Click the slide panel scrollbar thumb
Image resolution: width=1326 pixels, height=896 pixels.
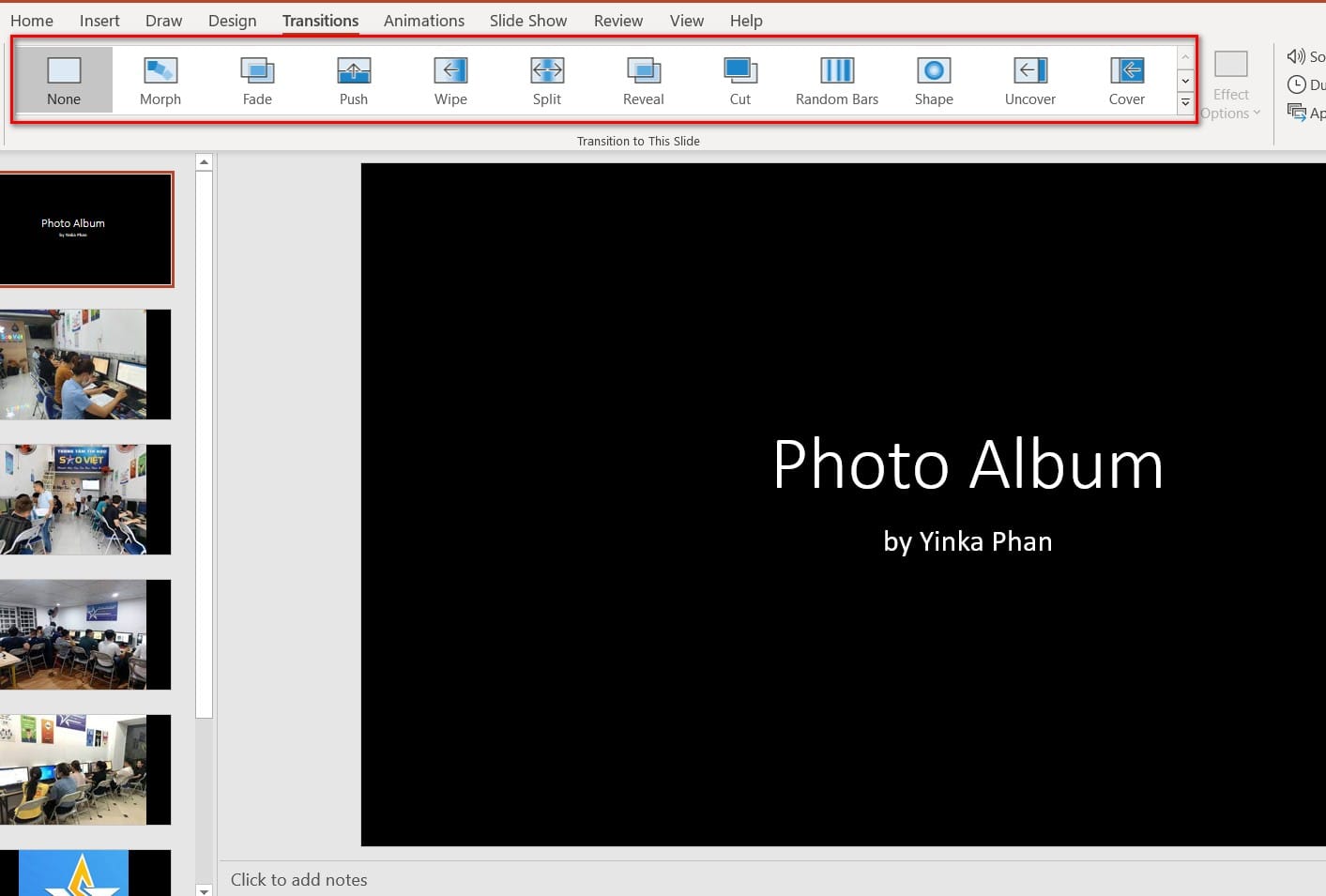[x=205, y=444]
